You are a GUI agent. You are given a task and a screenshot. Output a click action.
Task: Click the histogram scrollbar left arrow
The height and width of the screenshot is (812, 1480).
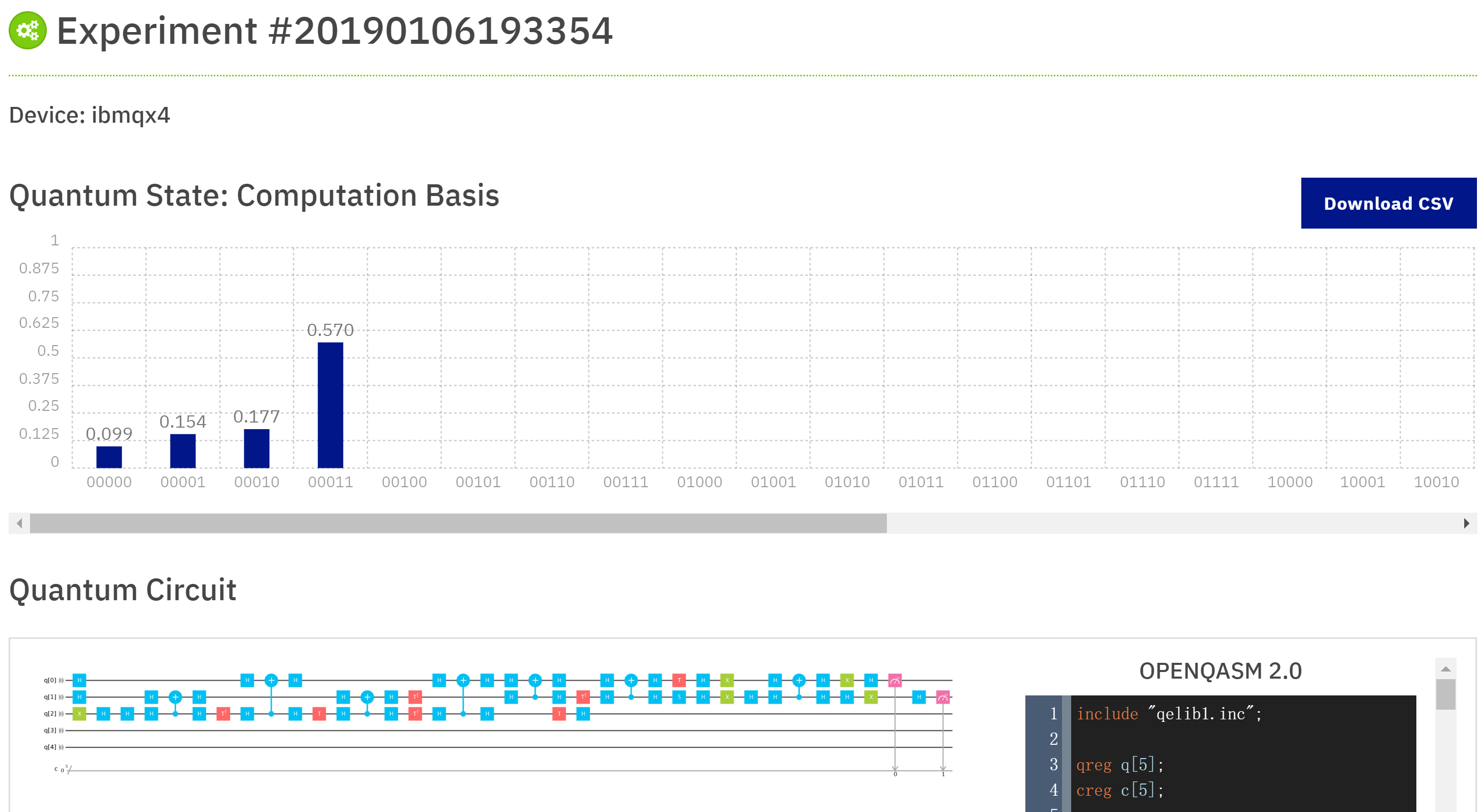click(19, 523)
